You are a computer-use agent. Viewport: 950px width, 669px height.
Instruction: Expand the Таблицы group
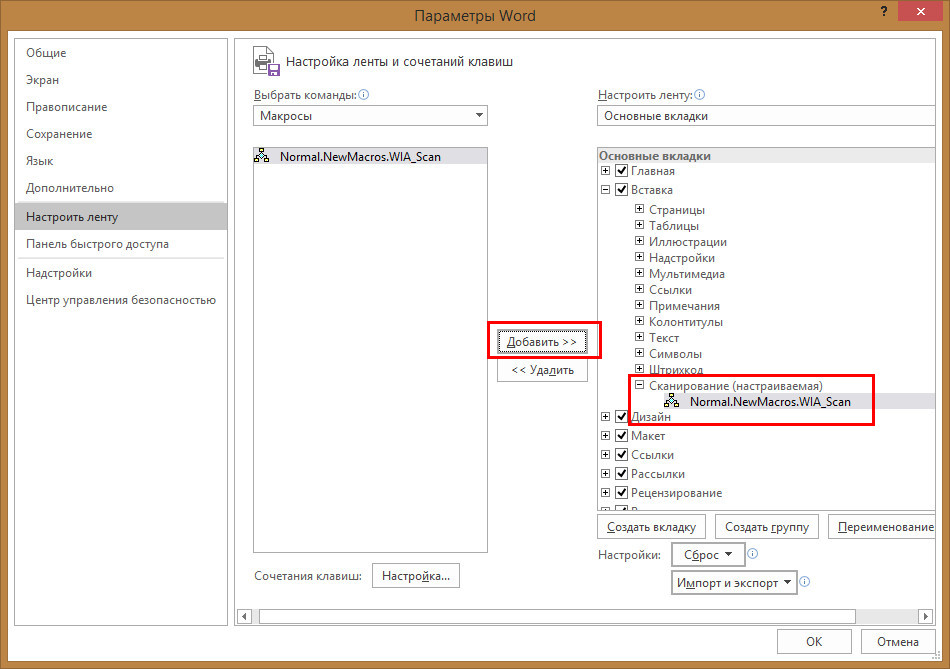639,225
